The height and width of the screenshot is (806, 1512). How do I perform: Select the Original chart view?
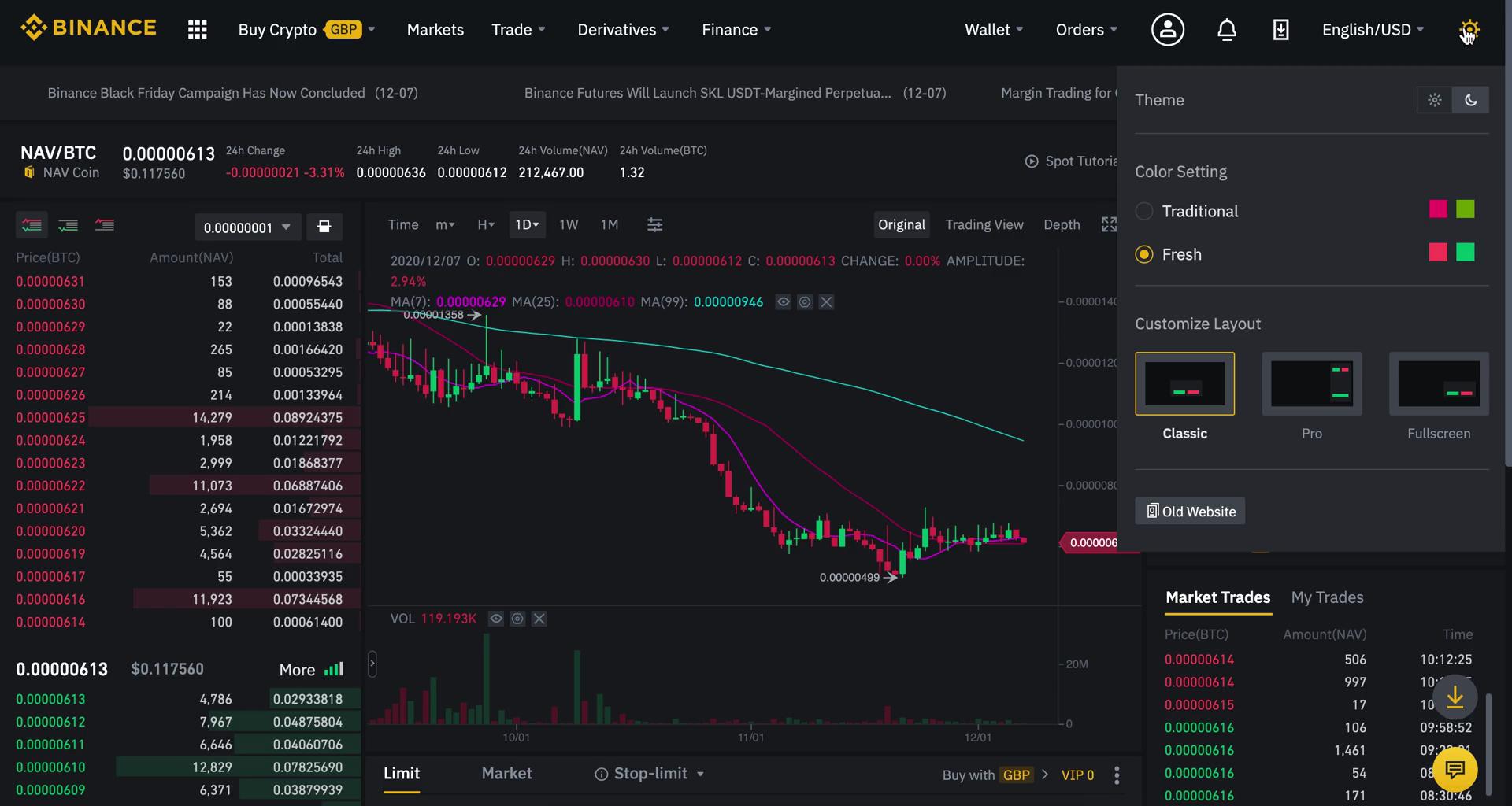[x=902, y=224]
